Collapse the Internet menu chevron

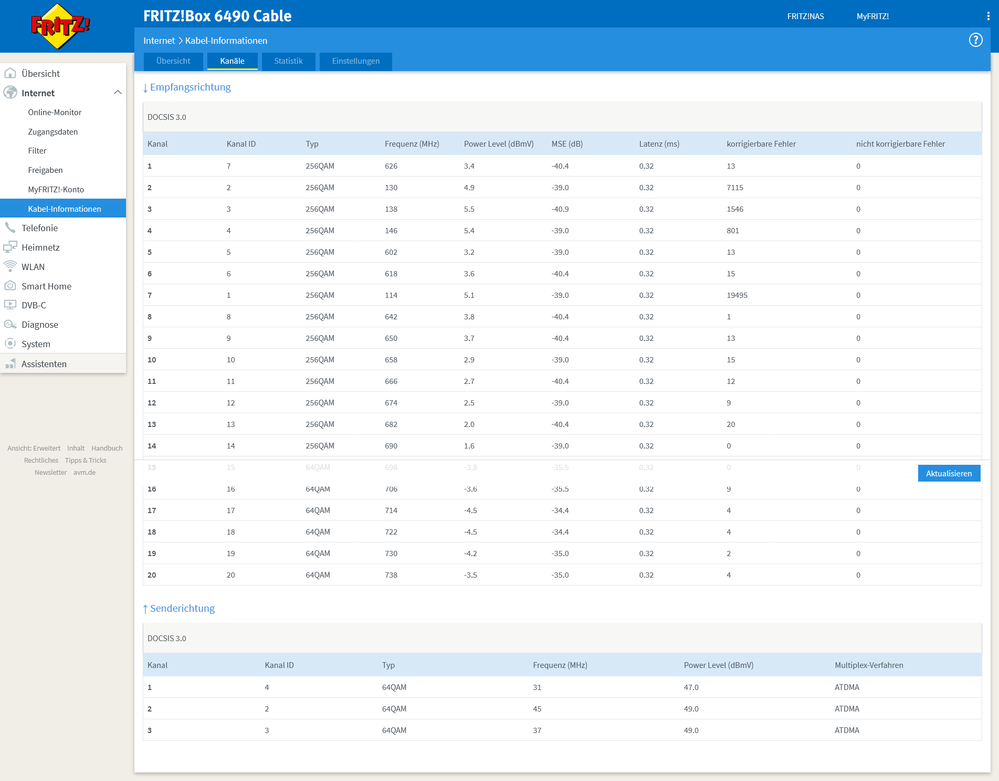pos(117,93)
